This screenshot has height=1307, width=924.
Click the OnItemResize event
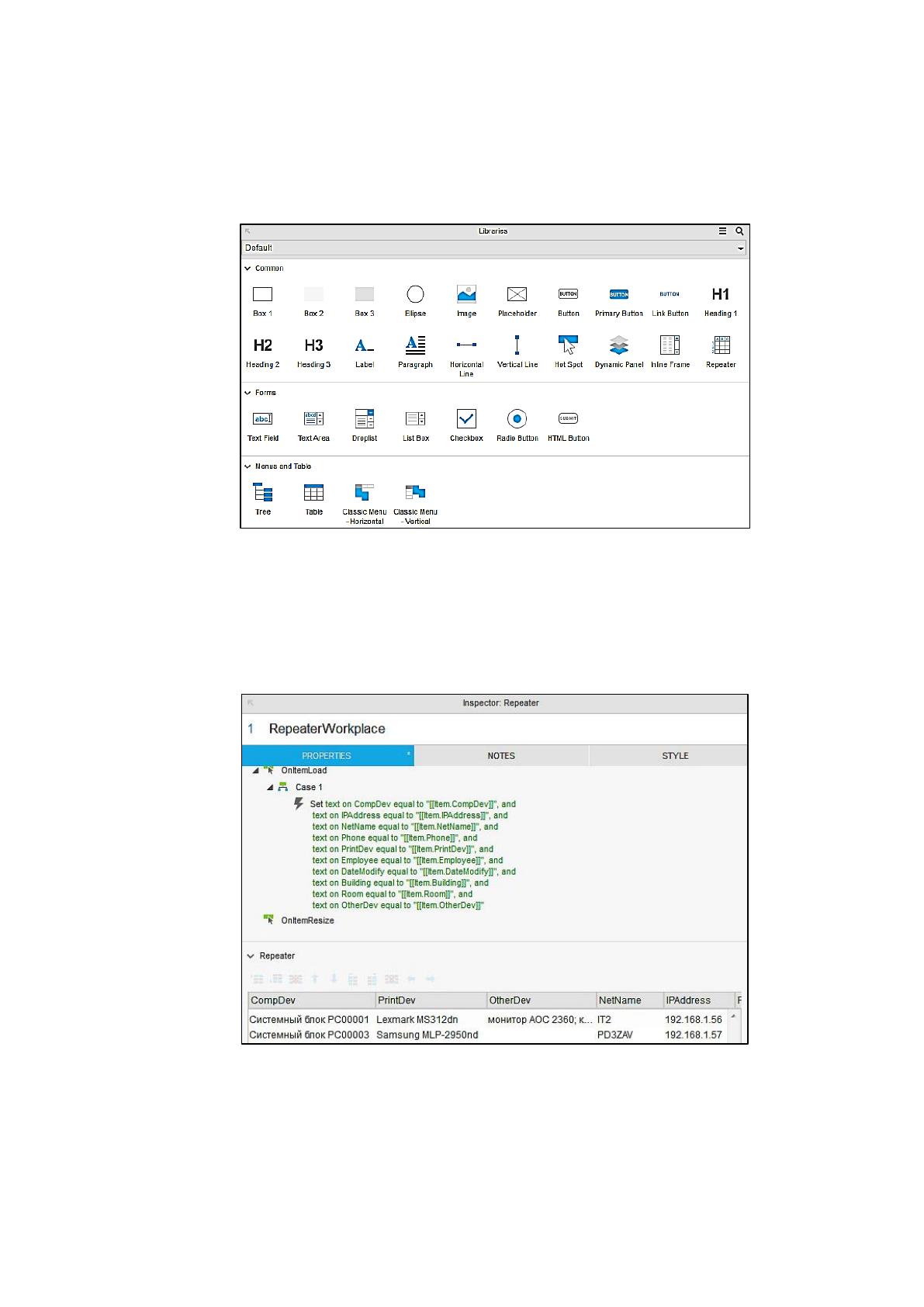[307, 920]
